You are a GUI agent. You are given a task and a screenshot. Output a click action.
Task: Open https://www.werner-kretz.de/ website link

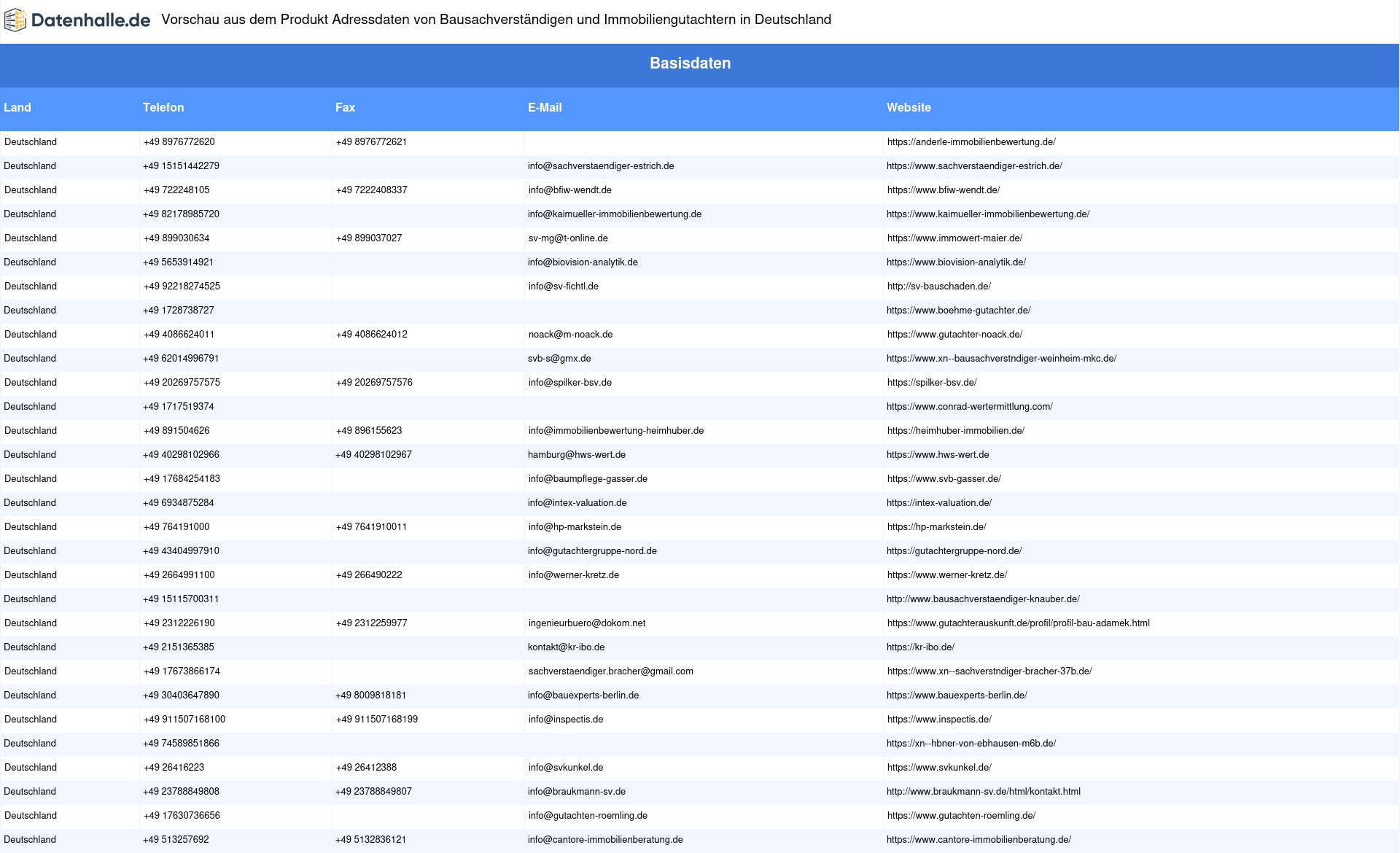[x=947, y=575]
